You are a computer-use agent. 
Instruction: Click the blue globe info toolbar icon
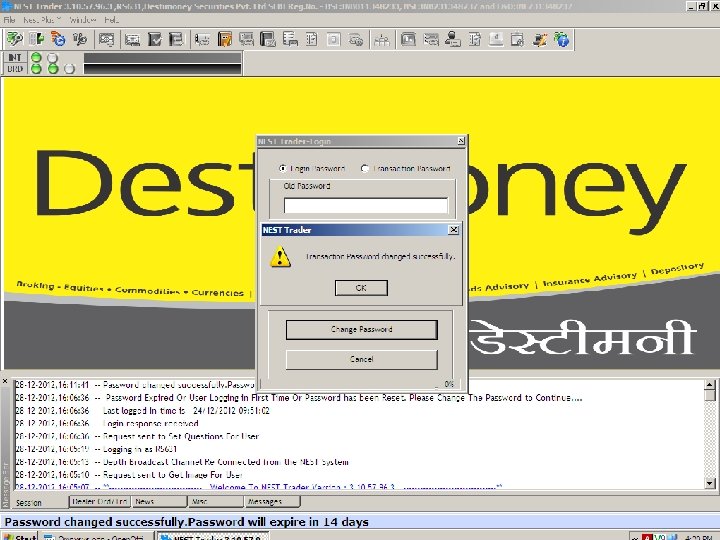click(562, 39)
